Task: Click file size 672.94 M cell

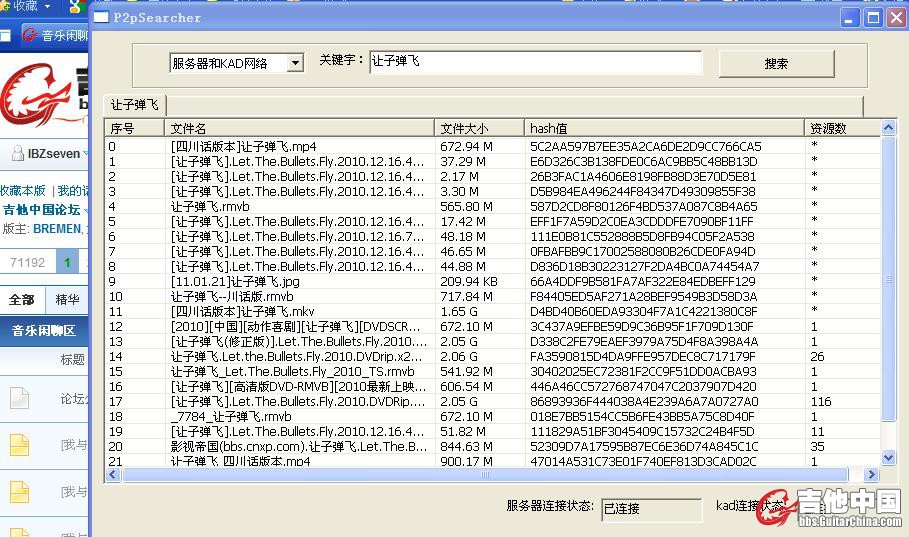Action: (467, 147)
